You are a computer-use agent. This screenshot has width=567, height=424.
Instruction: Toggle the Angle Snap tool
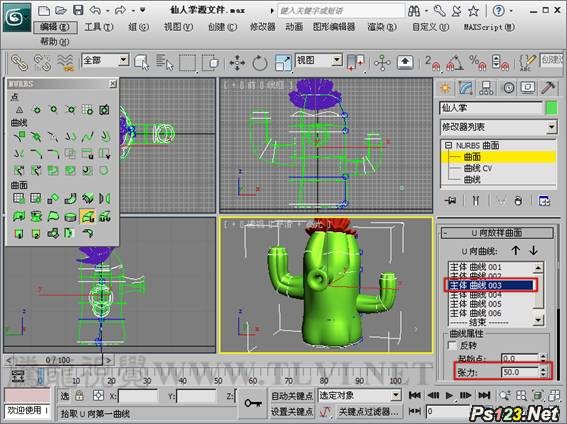[455, 63]
